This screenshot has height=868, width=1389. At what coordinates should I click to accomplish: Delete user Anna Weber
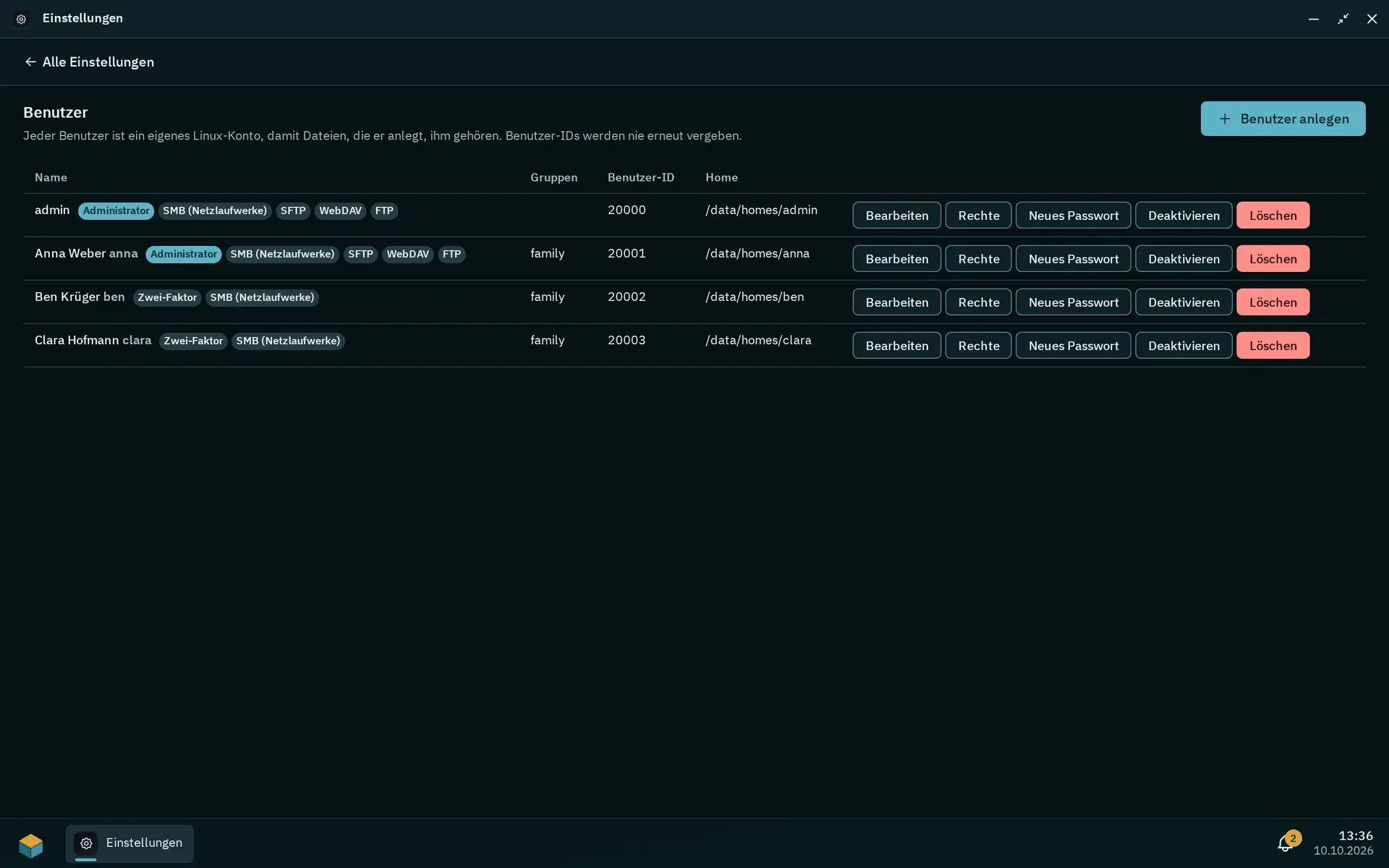click(1273, 259)
